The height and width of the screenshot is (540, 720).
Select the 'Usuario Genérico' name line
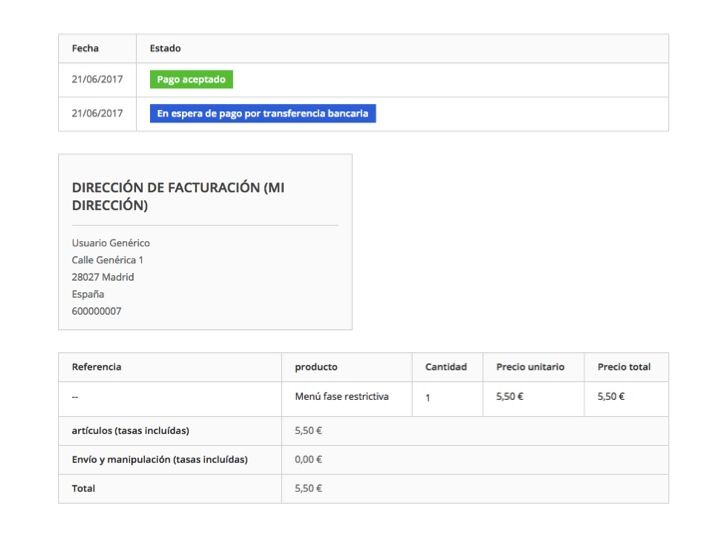111,243
